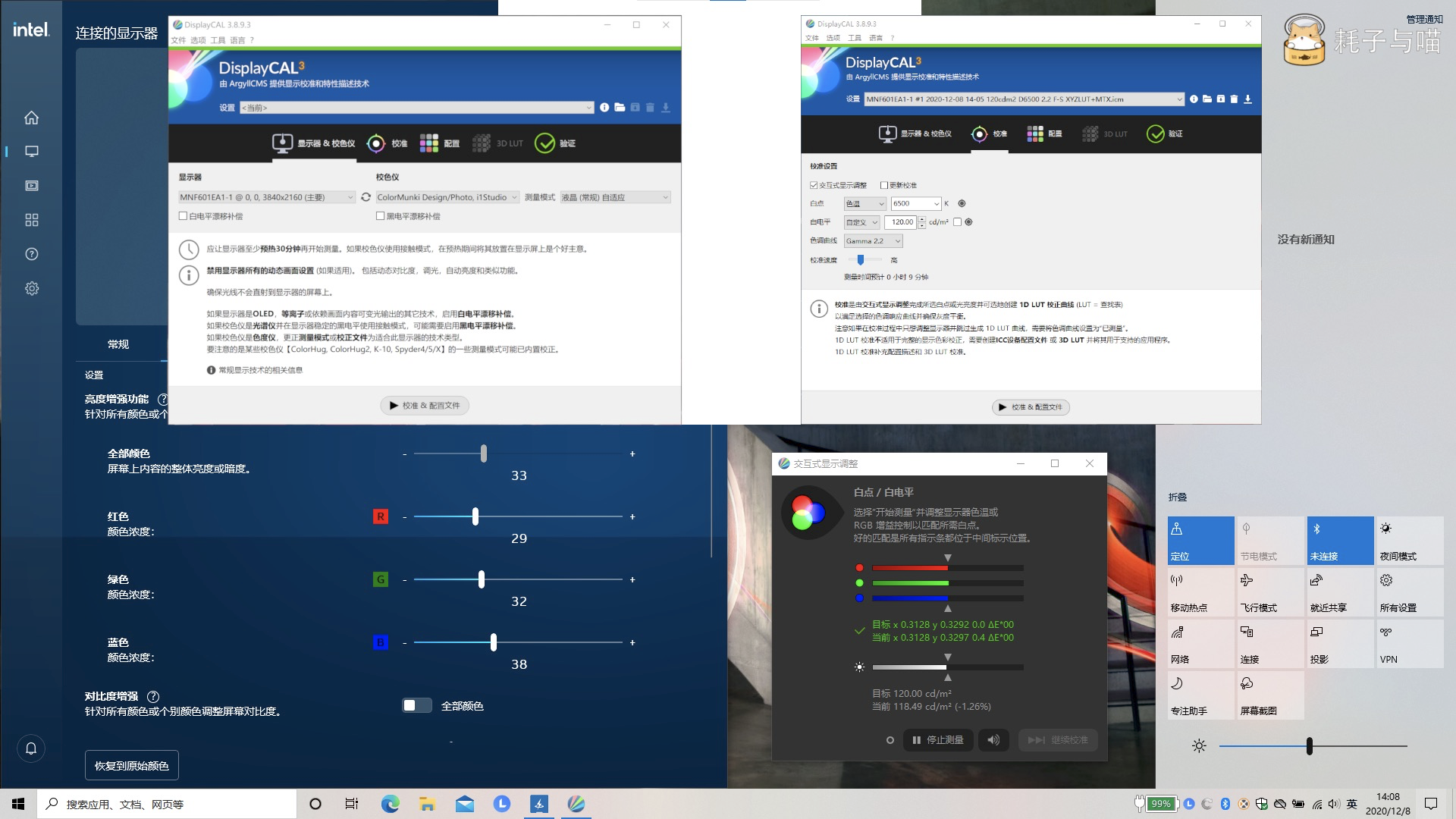This screenshot has height=819, width=1456.
Task: Measure white point with the target icon after K
Action: (962, 203)
